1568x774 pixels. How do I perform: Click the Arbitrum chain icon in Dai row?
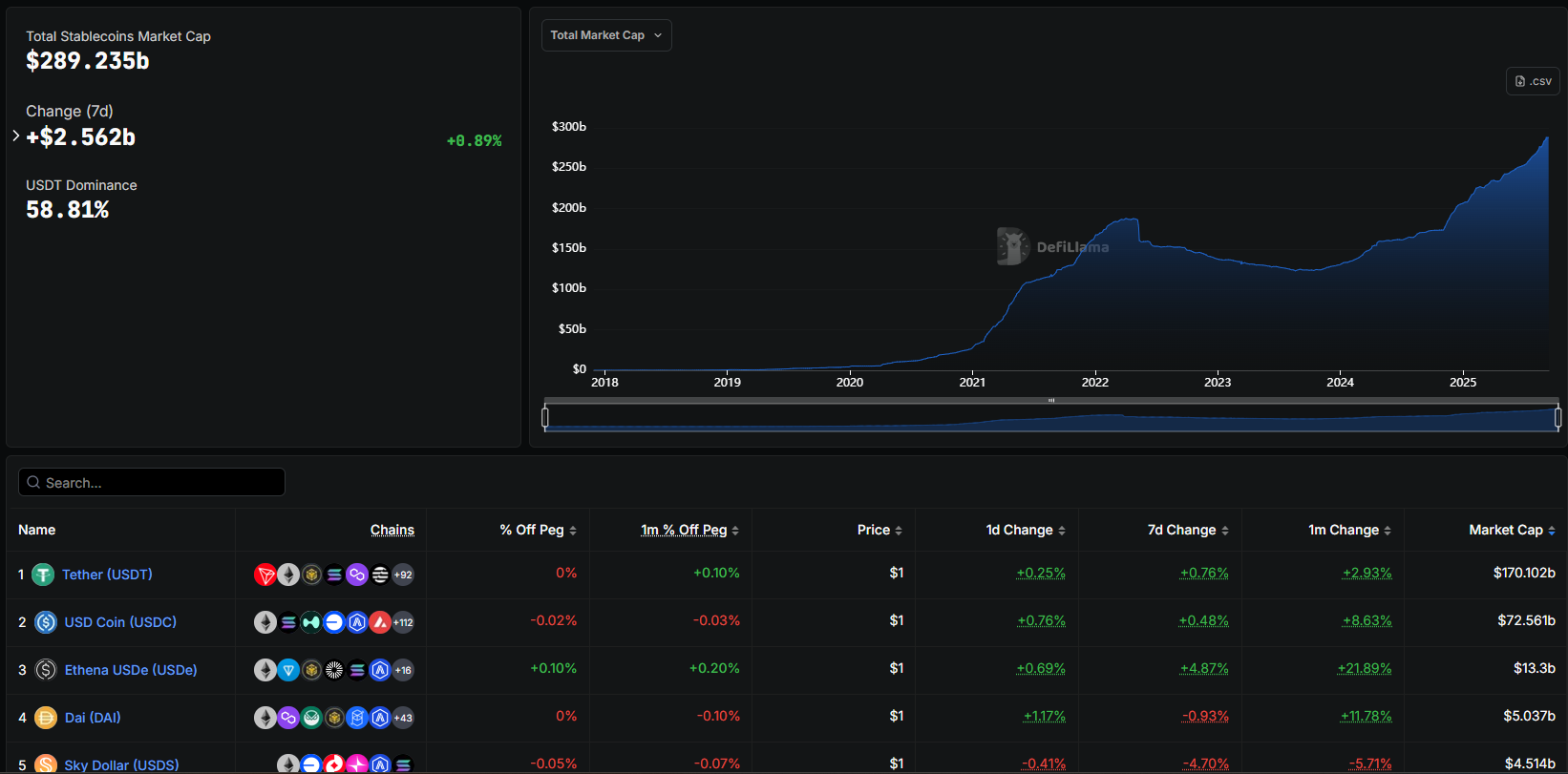[x=380, y=718]
